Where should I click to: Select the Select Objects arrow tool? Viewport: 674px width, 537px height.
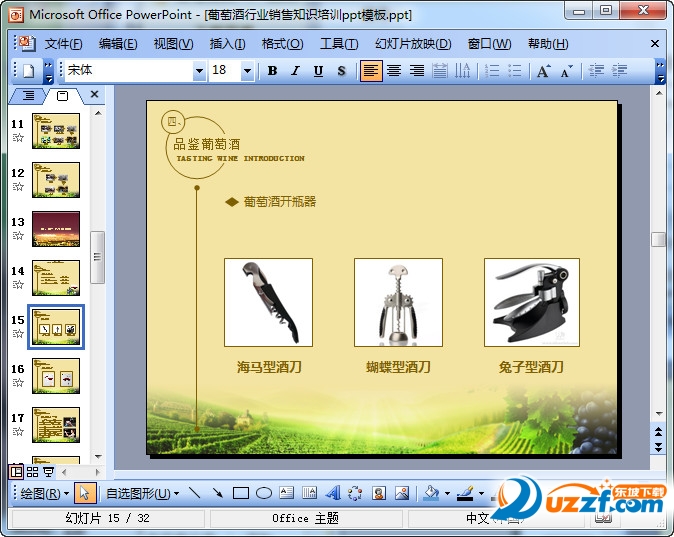[x=85, y=493]
